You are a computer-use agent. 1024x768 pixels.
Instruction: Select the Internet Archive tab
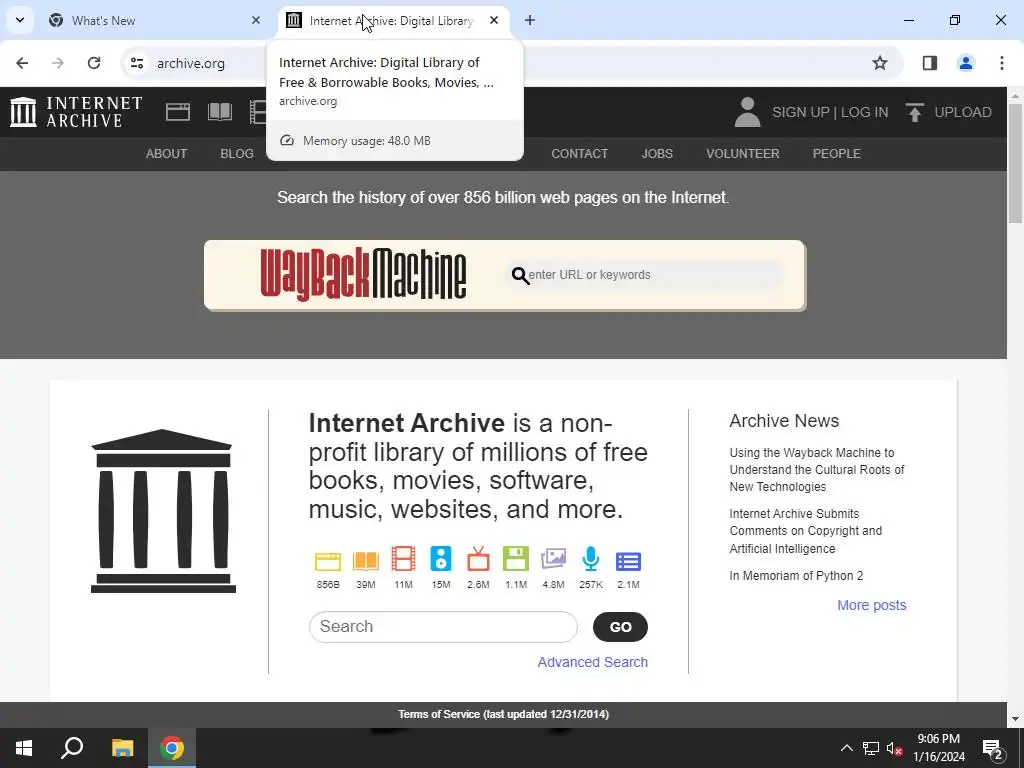391,20
